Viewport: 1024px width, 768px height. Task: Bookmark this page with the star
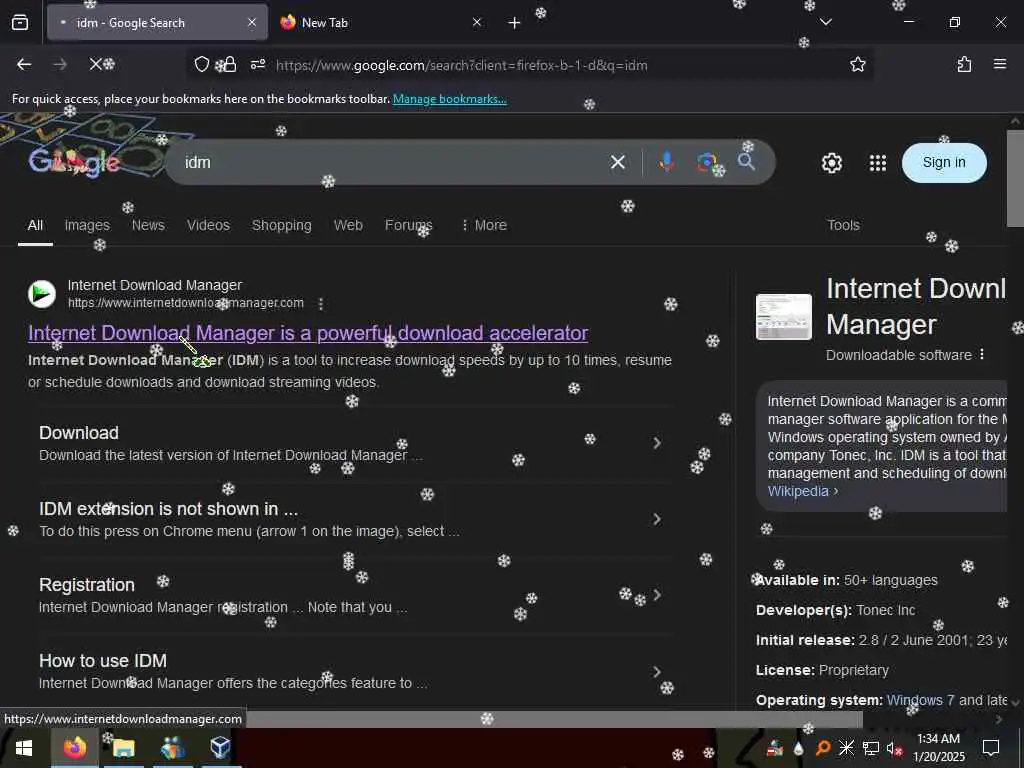click(857, 64)
